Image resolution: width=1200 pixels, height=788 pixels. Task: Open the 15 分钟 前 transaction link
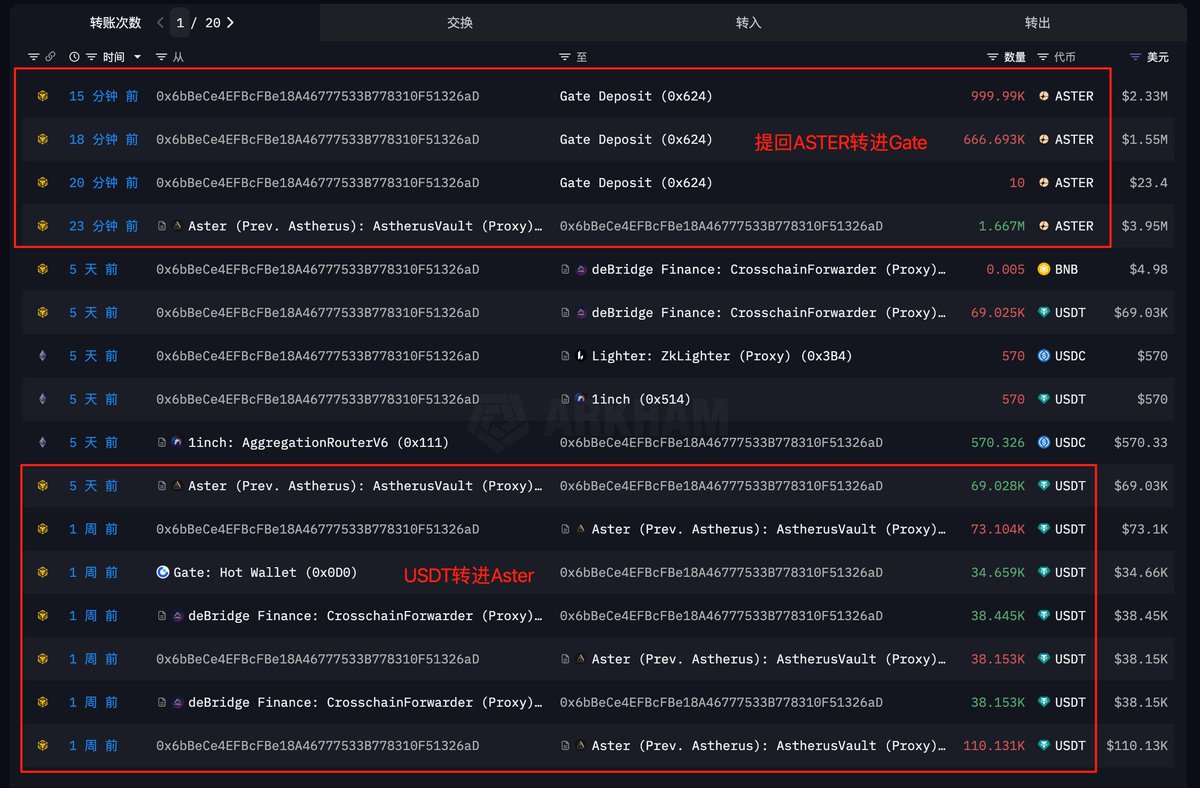(104, 96)
